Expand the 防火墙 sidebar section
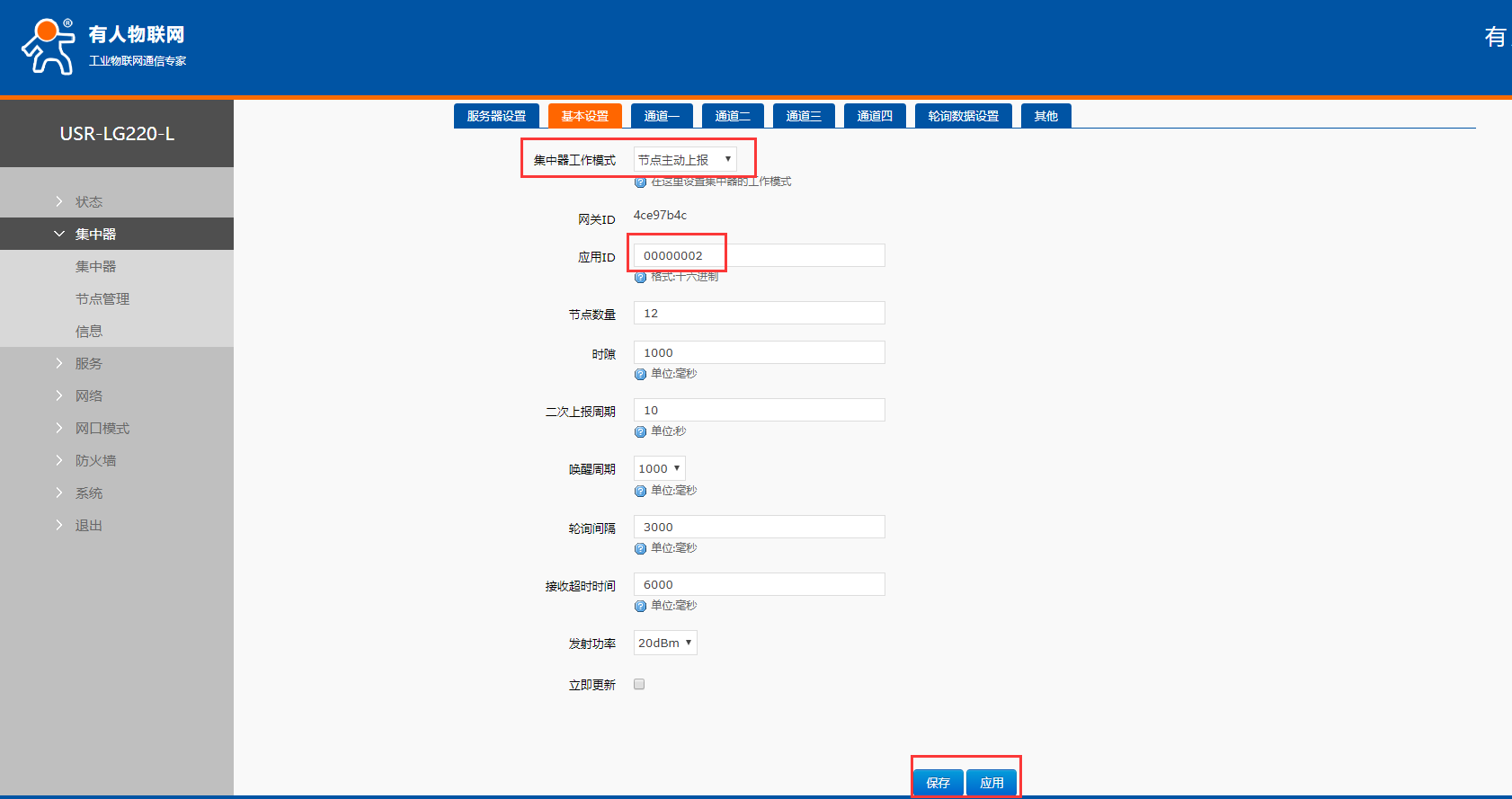Screen dimensions: 1512x799 coord(95,461)
